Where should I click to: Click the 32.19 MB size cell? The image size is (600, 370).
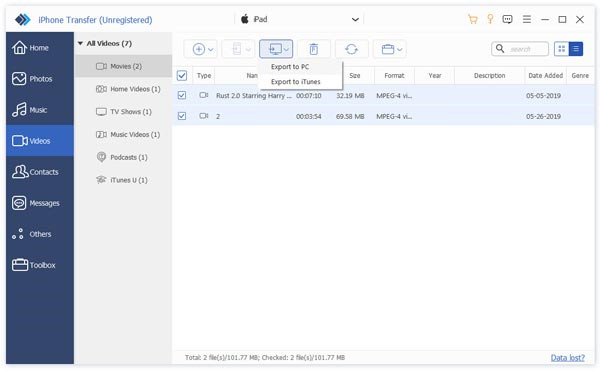tap(350, 96)
